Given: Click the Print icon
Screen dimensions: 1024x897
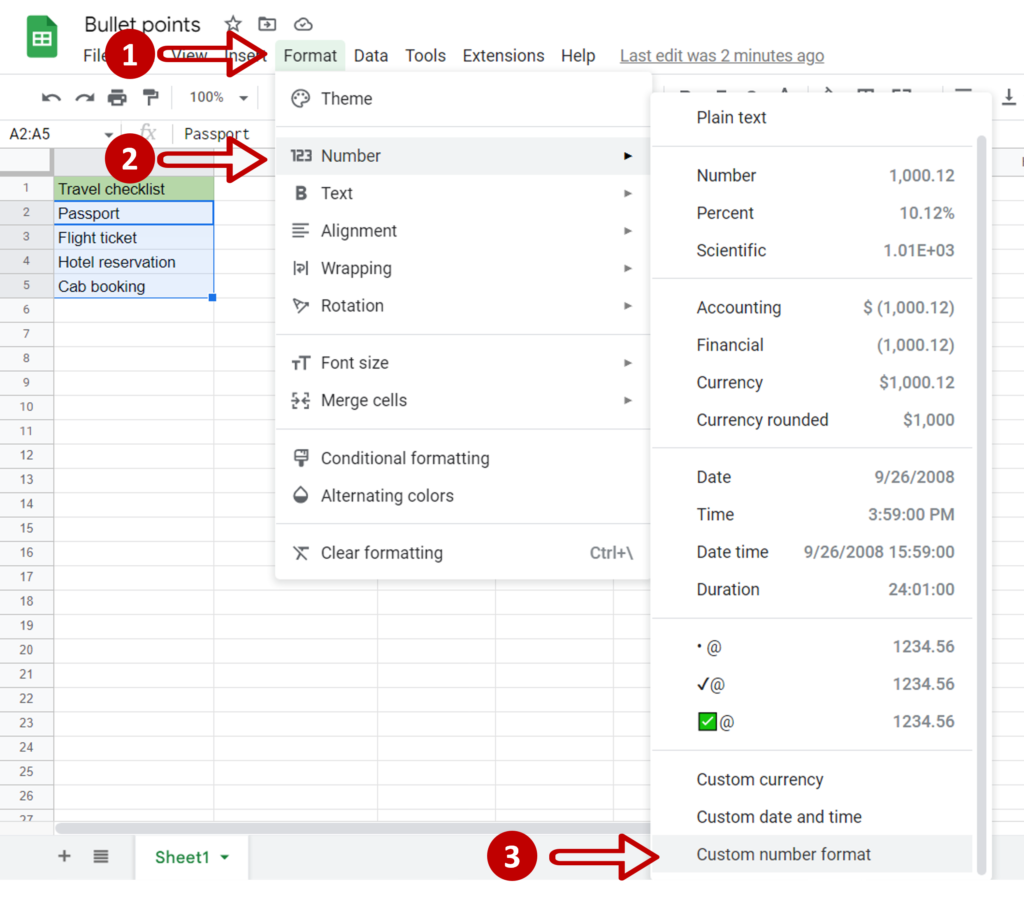Looking at the screenshot, I should coord(118,97).
